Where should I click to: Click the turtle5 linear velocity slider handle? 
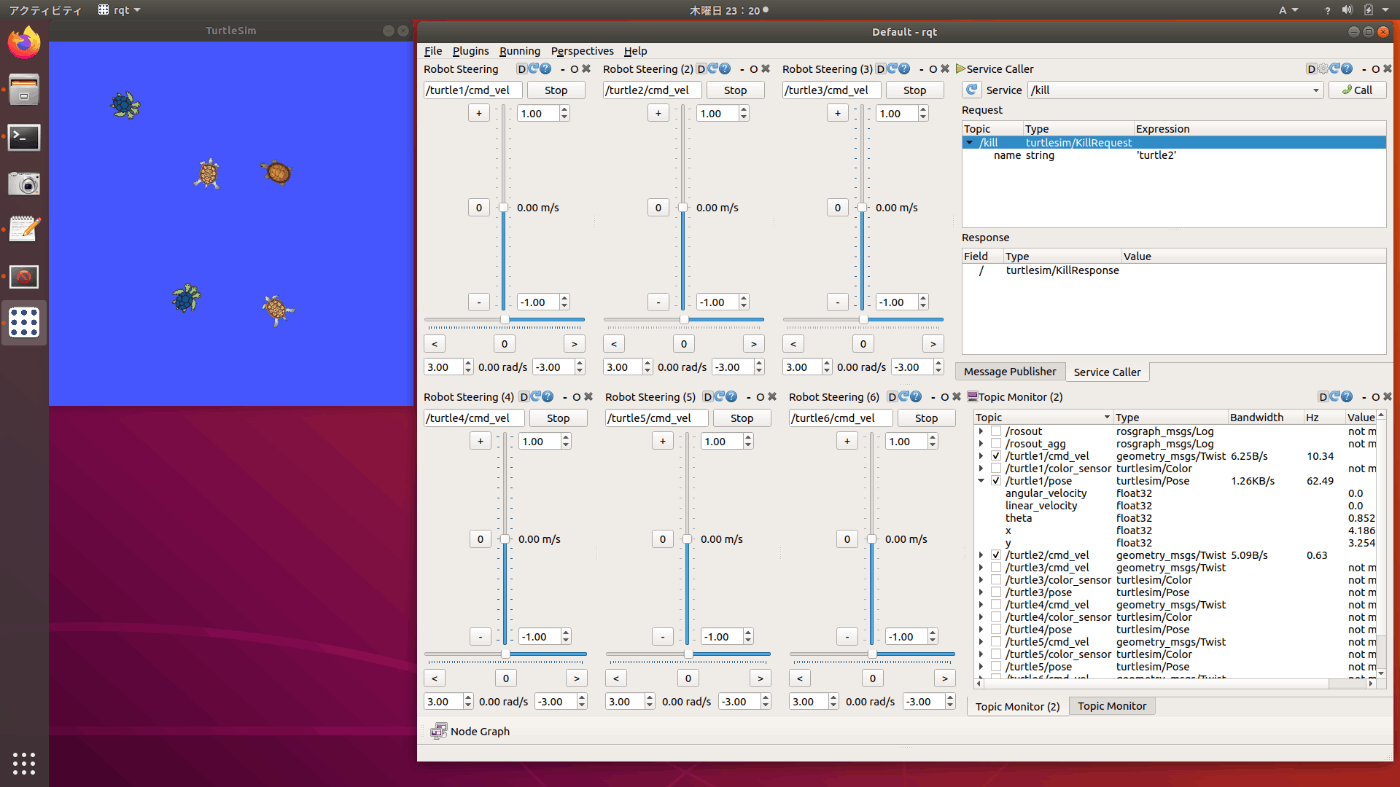687,539
